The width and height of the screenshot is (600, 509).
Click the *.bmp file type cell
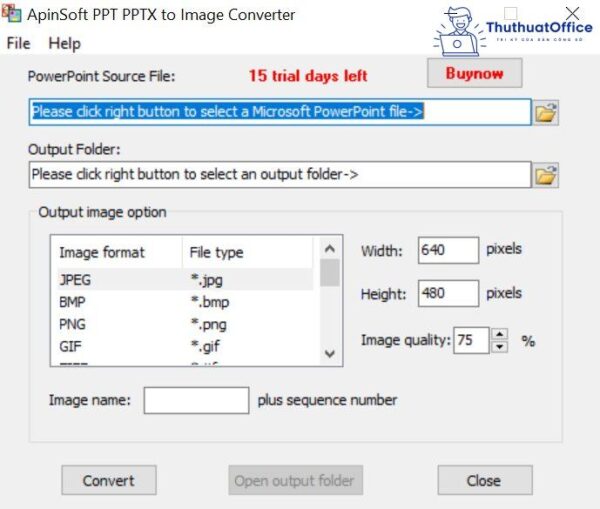point(210,302)
